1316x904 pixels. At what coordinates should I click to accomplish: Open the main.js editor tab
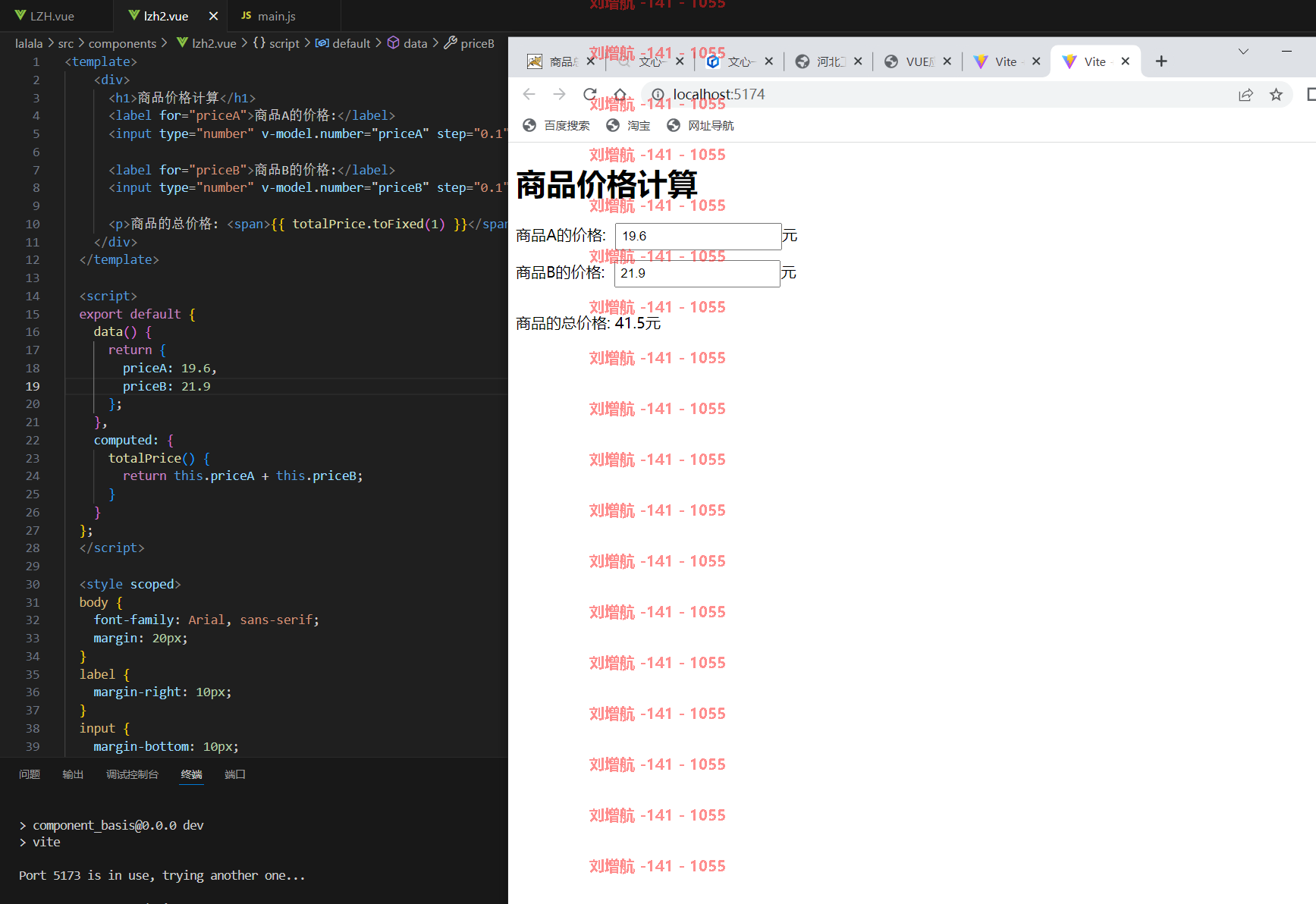tap(276, 16)
